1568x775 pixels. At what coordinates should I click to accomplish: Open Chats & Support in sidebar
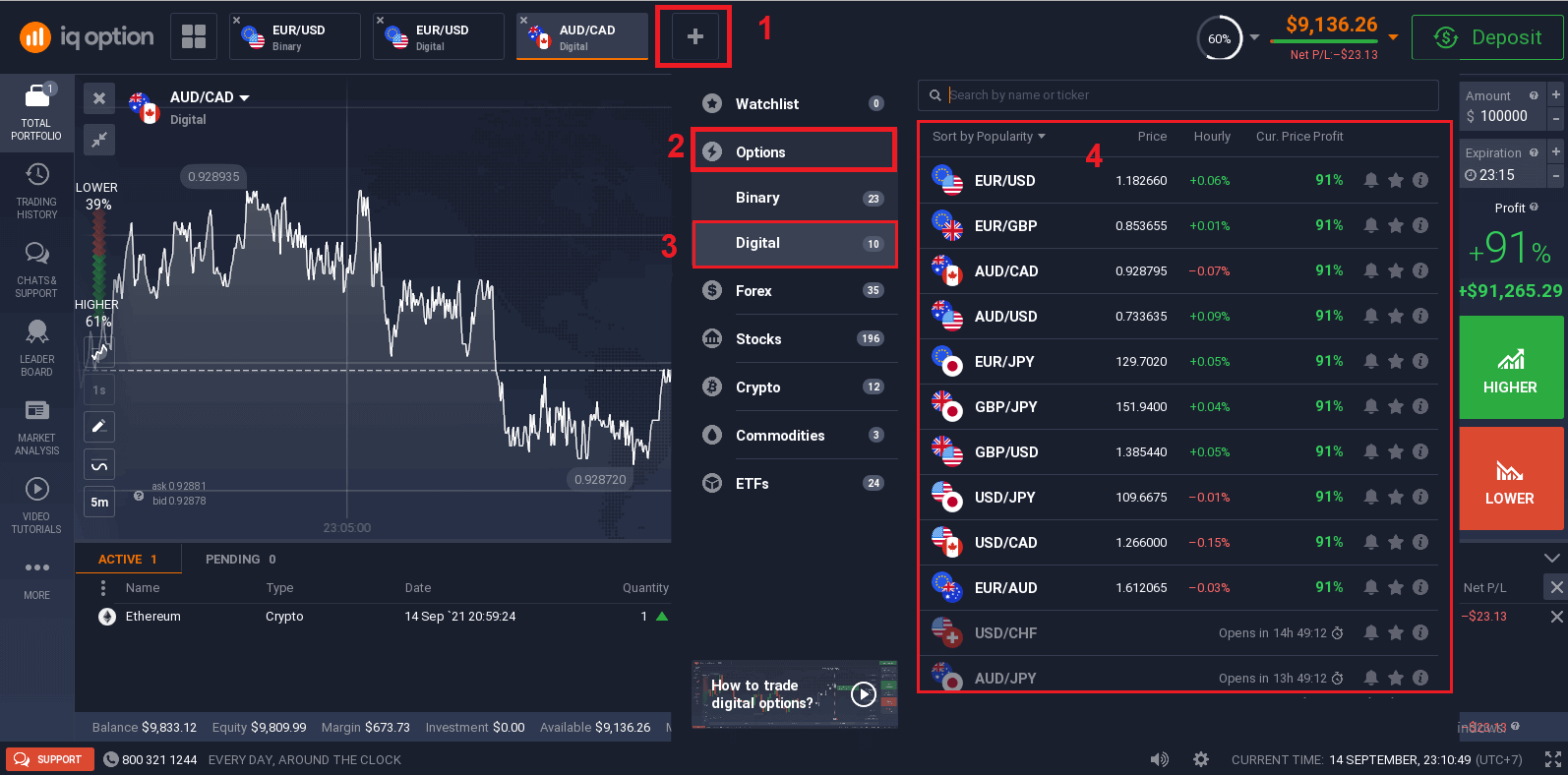pos(36,268)
